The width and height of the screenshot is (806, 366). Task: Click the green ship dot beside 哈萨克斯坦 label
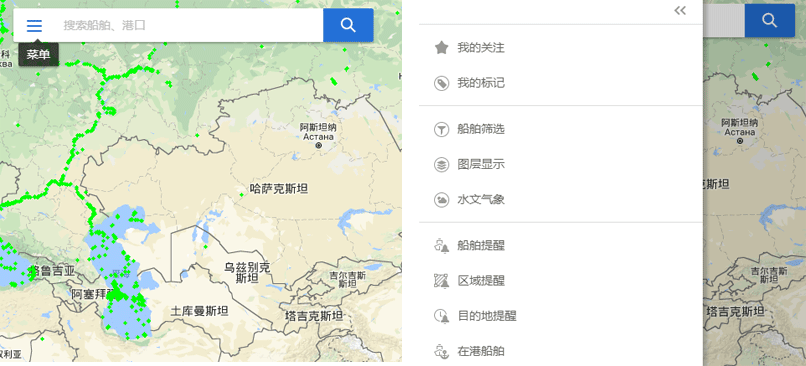click(x=242, y=195)
